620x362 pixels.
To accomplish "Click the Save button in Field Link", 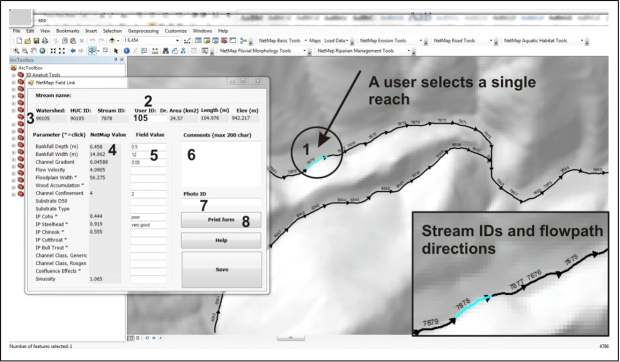I will [221, 270].
